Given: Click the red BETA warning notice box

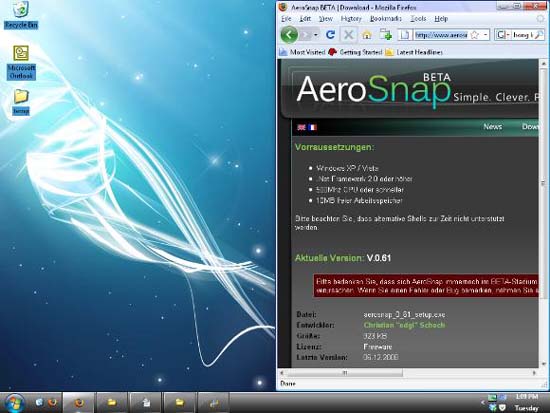Looking at the screenshot, I should pyautogui.click(x=426, y=286).
